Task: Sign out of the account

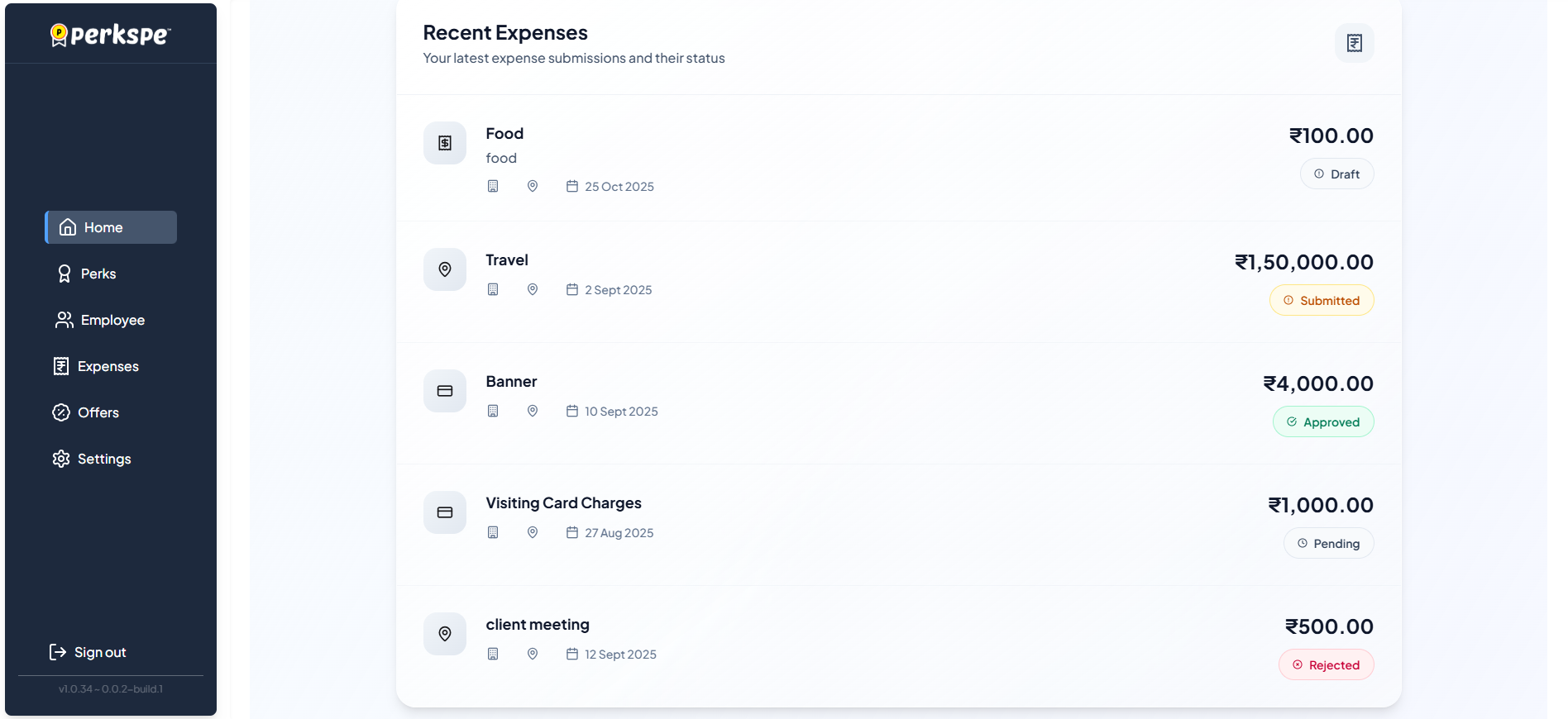Action: (x=99, y=652)
